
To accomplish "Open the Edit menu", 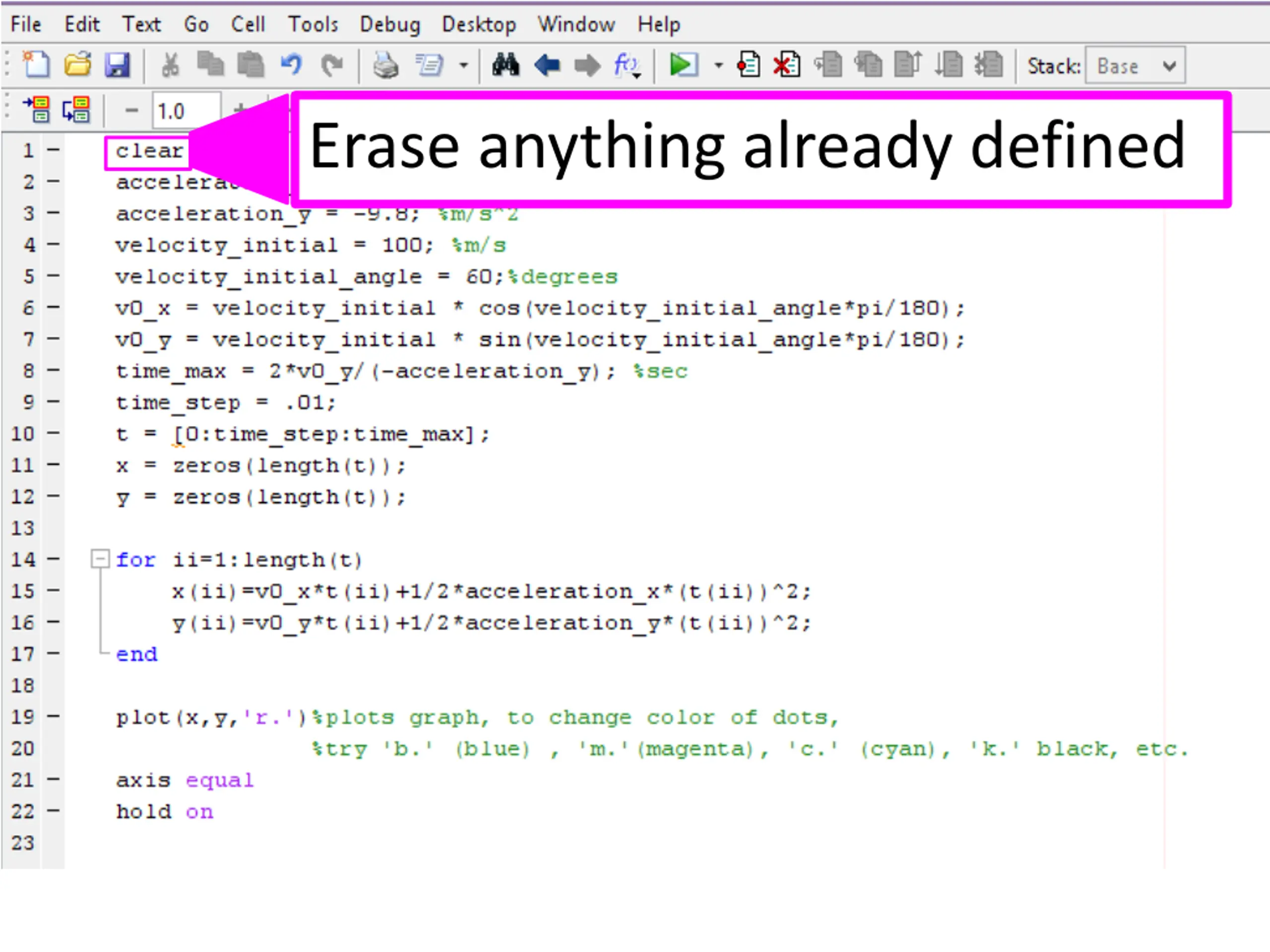I will [x=82, y=25].
